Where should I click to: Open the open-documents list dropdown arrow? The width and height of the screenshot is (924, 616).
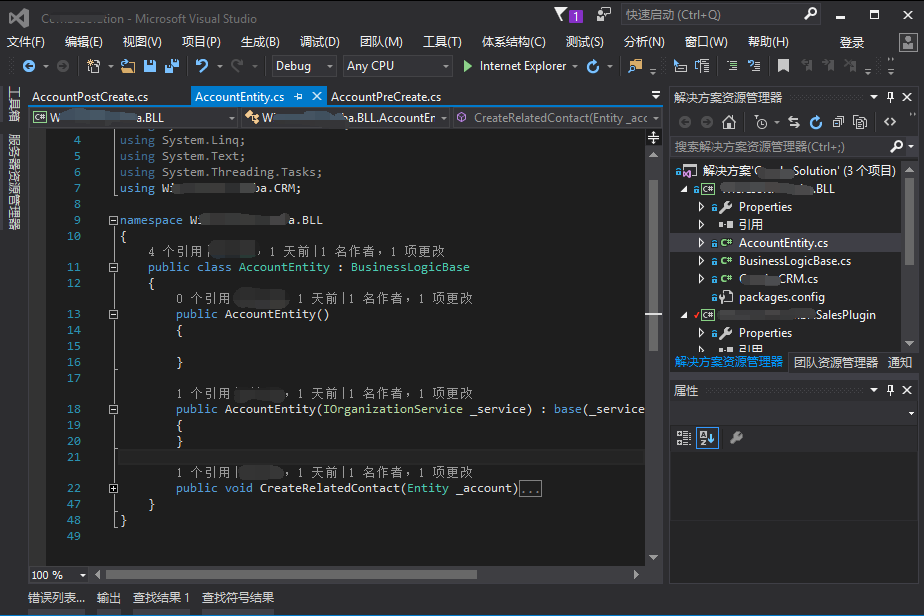(656, 95)
